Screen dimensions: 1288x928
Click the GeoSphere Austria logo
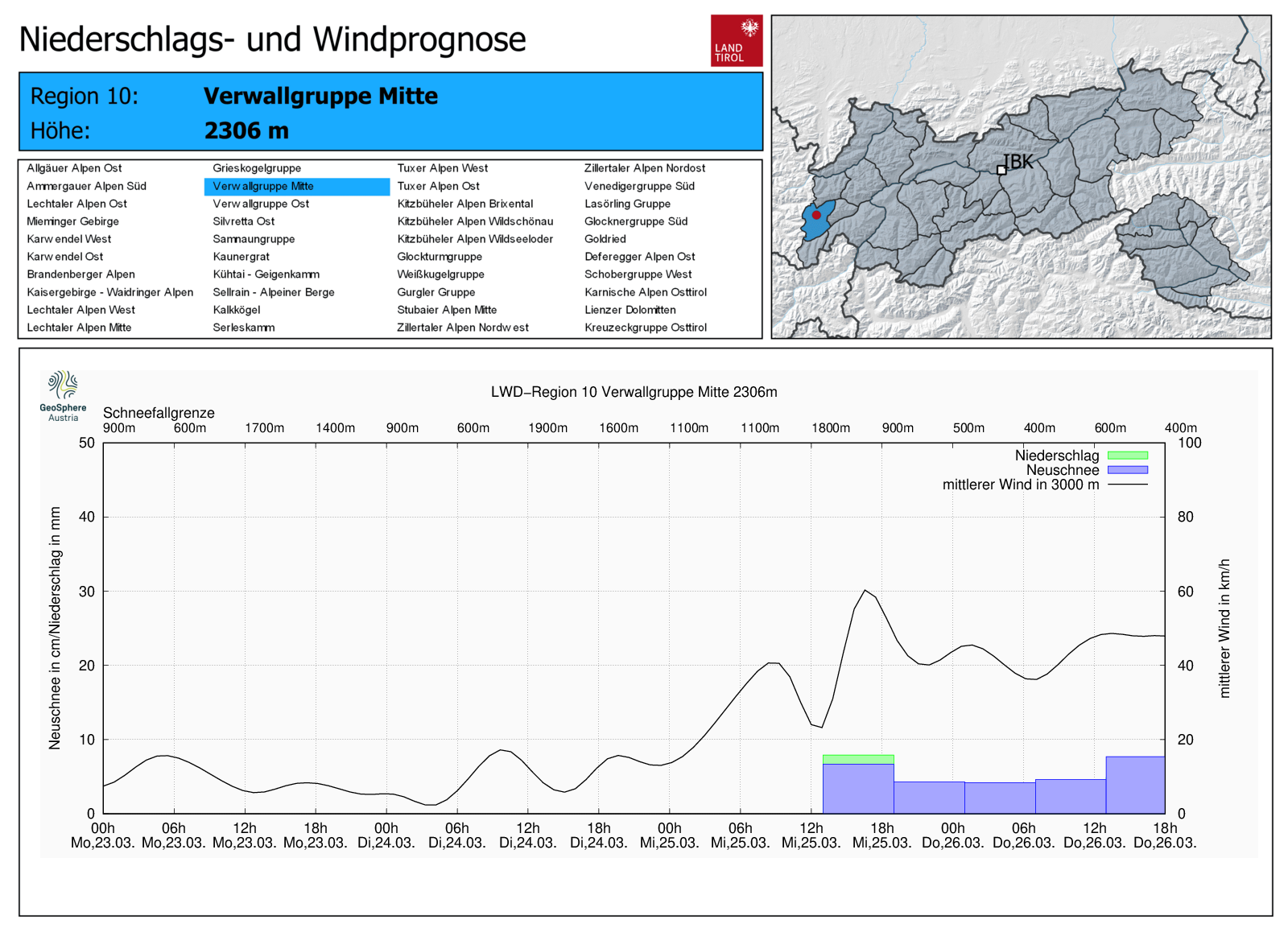coord(63,395)
